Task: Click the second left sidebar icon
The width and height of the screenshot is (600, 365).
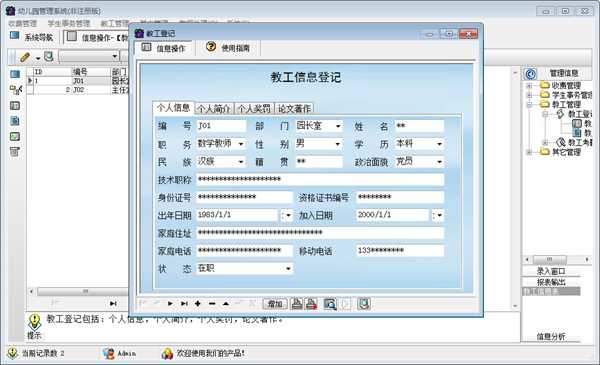Action: click(x=15, y=90)
